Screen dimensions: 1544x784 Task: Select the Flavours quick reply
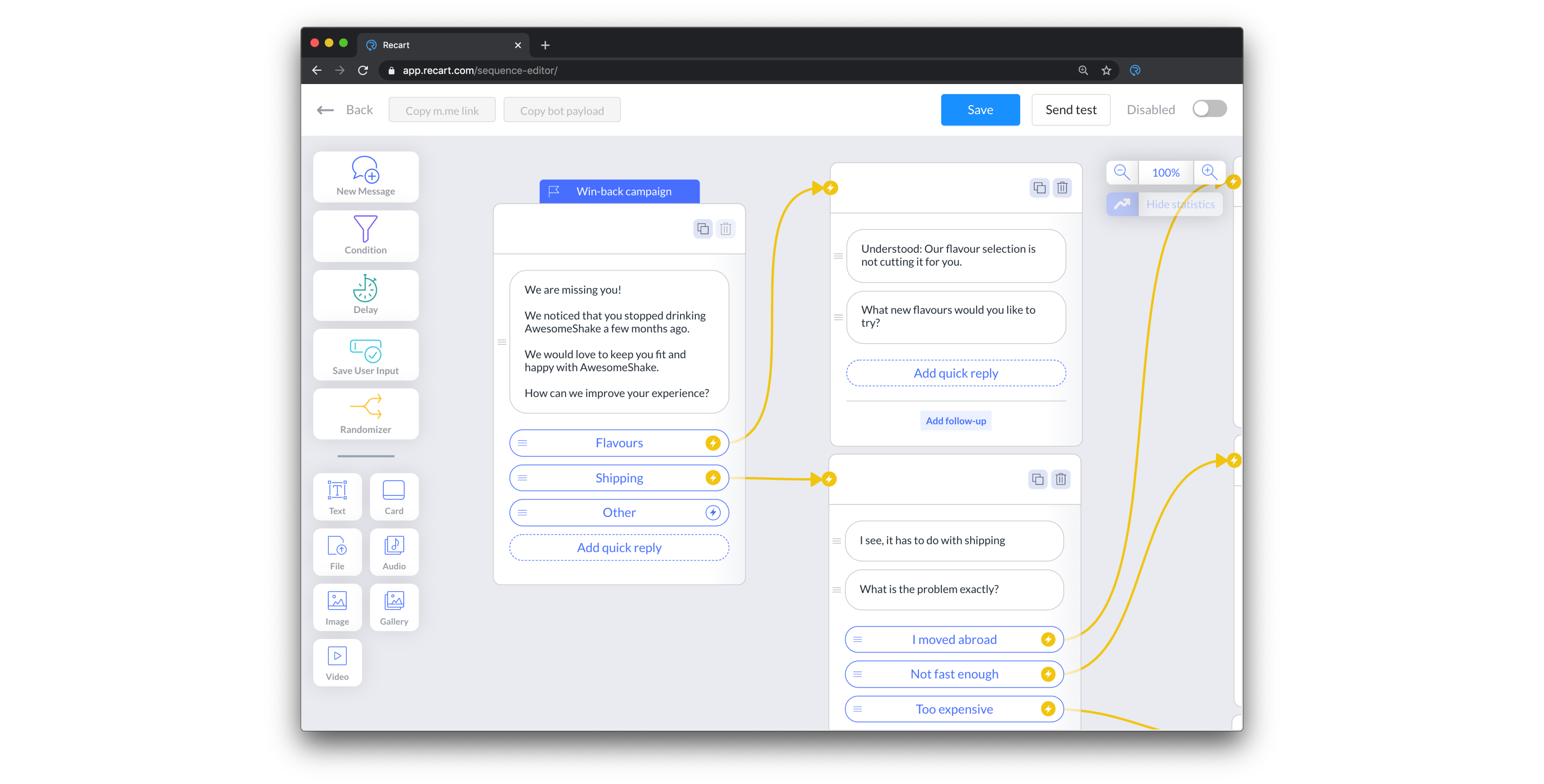(619, 443)
